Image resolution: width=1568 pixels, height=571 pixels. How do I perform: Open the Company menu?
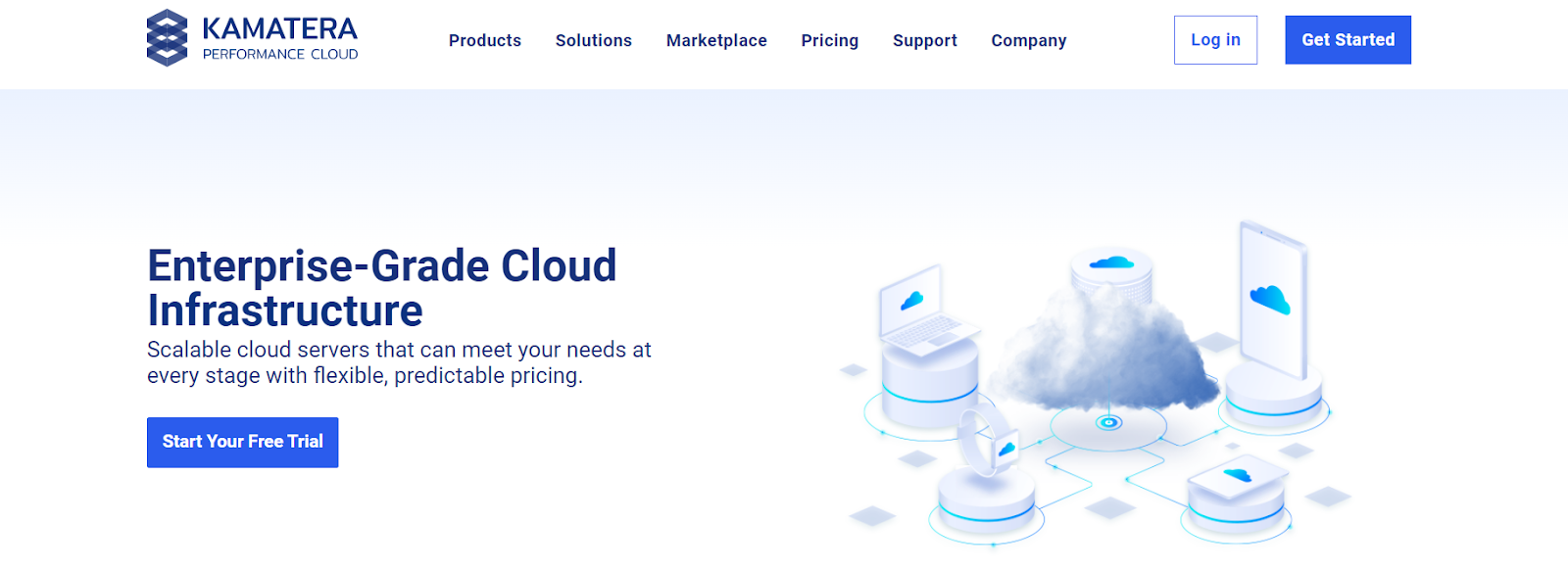[x=1028, y=40]
